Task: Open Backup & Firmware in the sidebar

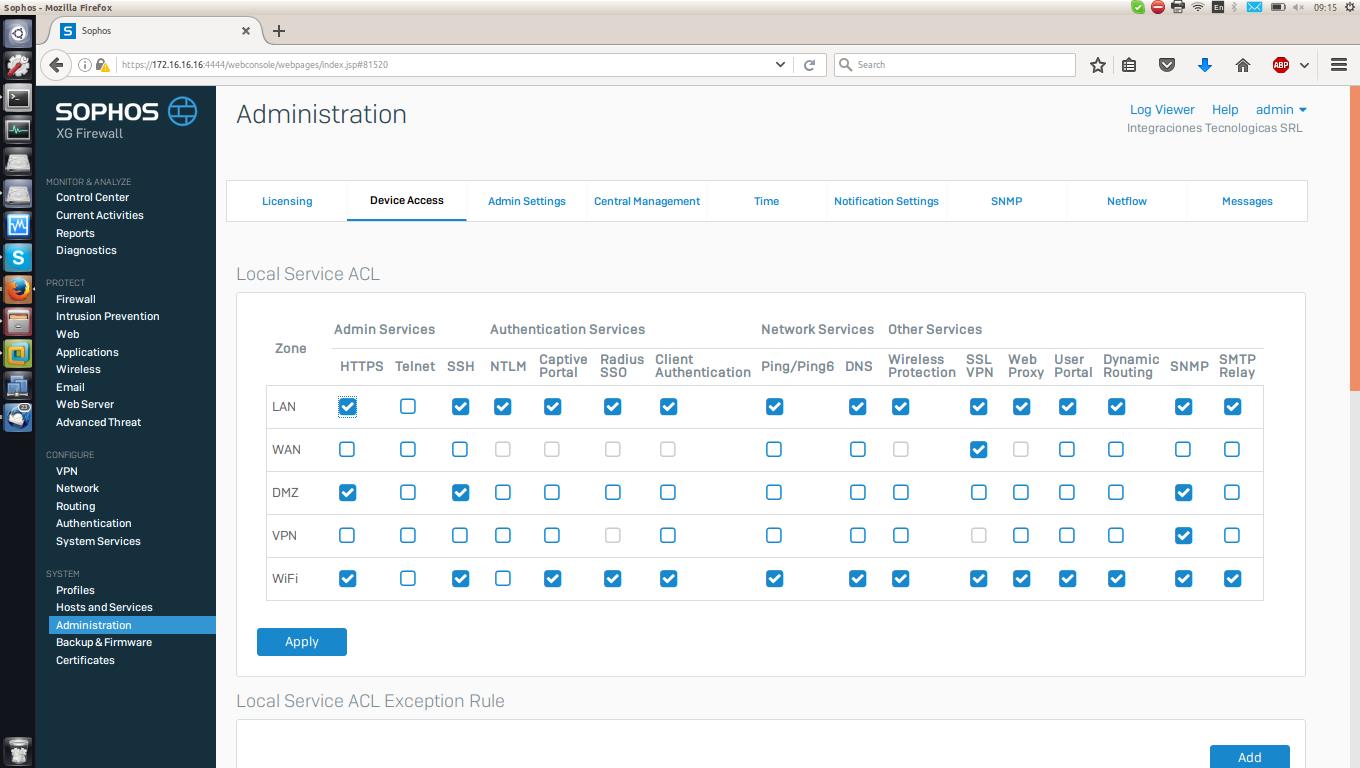Action: [x=104, y=643]
